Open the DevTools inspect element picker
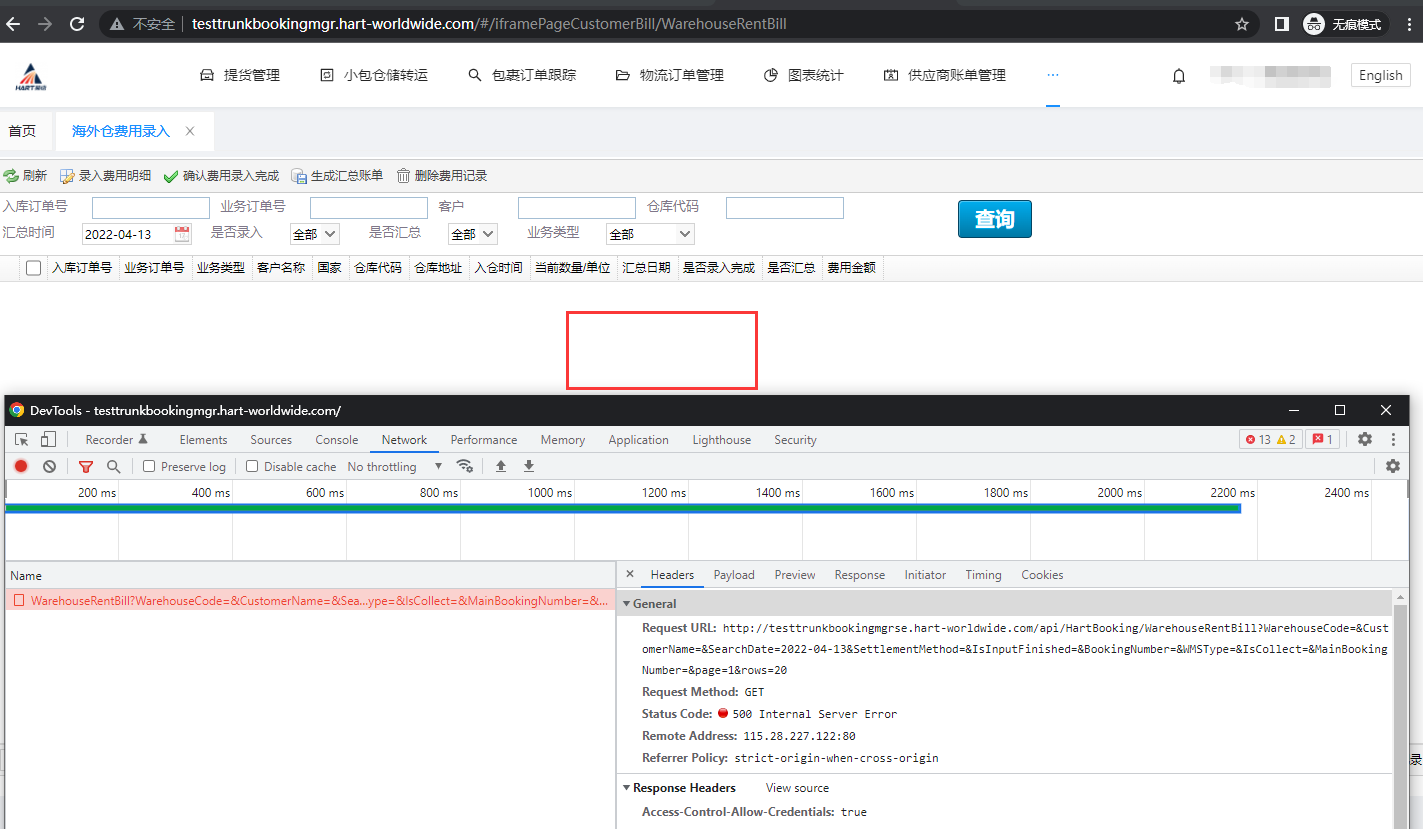This screenshot has width=1423, height=829. pos(22,440)
